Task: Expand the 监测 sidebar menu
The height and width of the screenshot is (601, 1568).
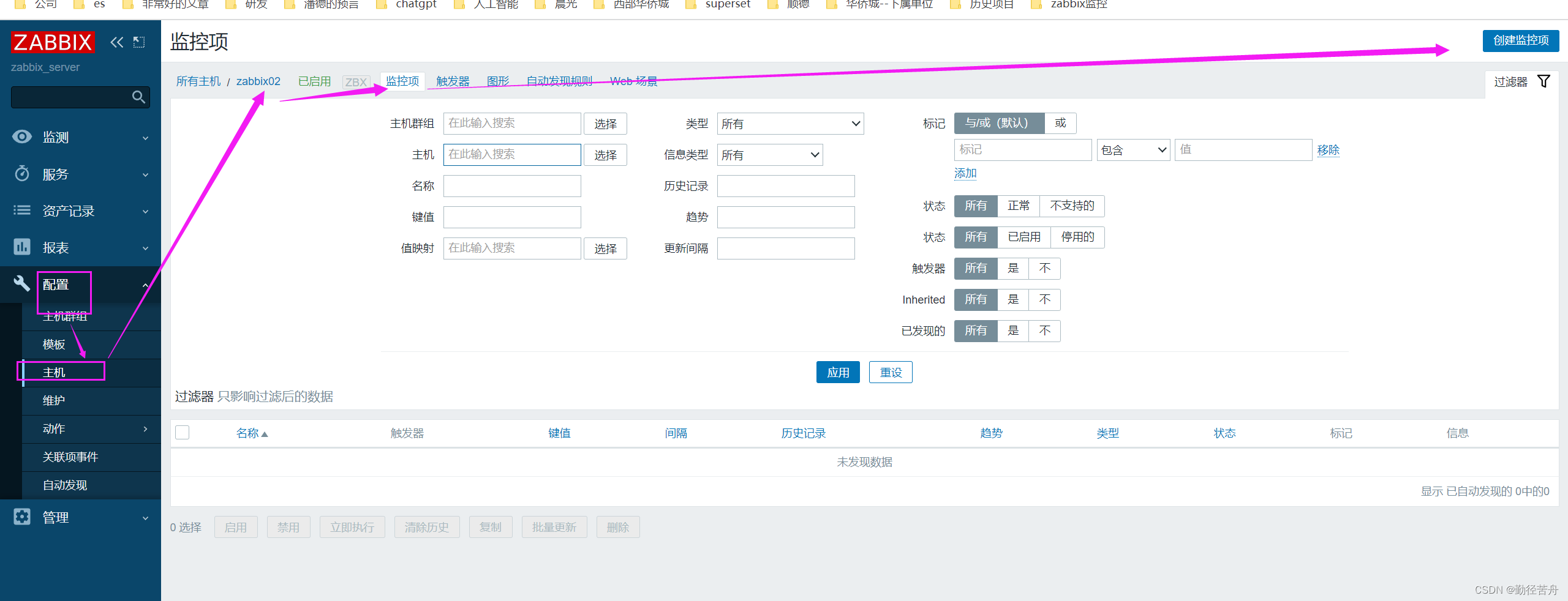Action: (145, 138)
